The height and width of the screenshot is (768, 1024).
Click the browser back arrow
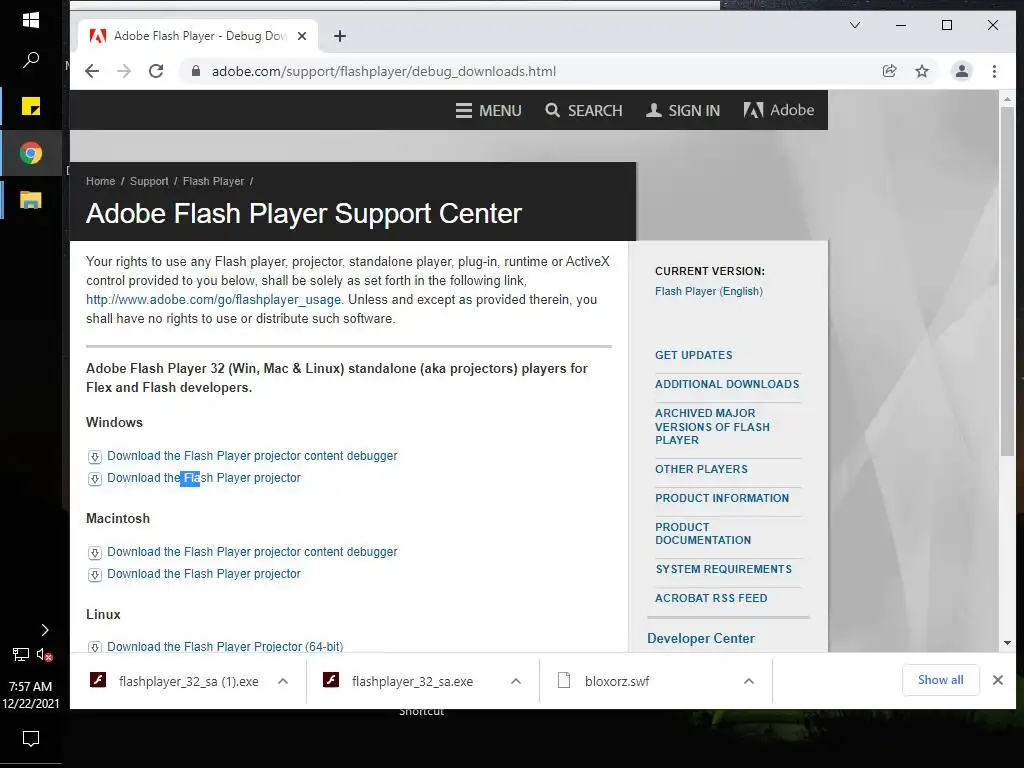(92, 71)
